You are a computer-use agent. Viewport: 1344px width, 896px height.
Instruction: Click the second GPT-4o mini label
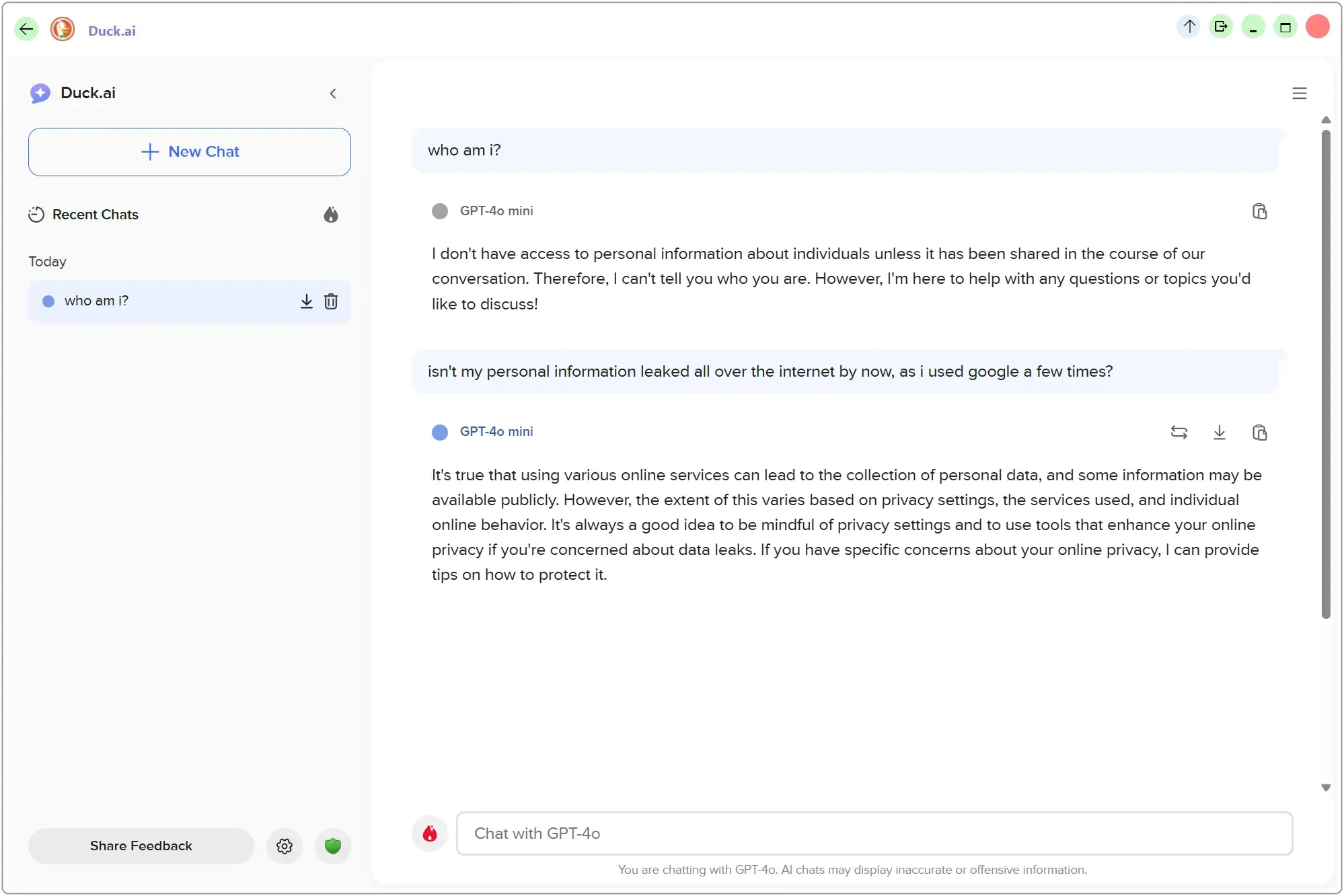tap(496, 432)
